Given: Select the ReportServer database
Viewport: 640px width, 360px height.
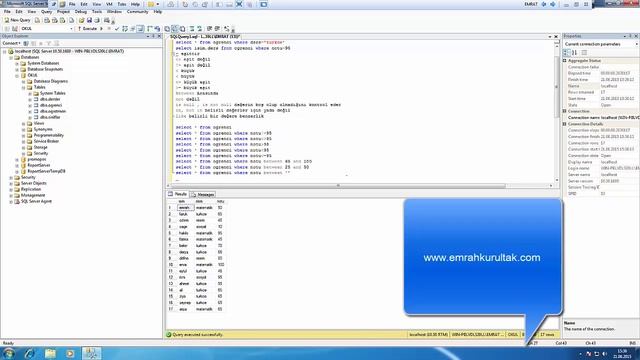Looking at the screenshot, I should tap(39, 165).
